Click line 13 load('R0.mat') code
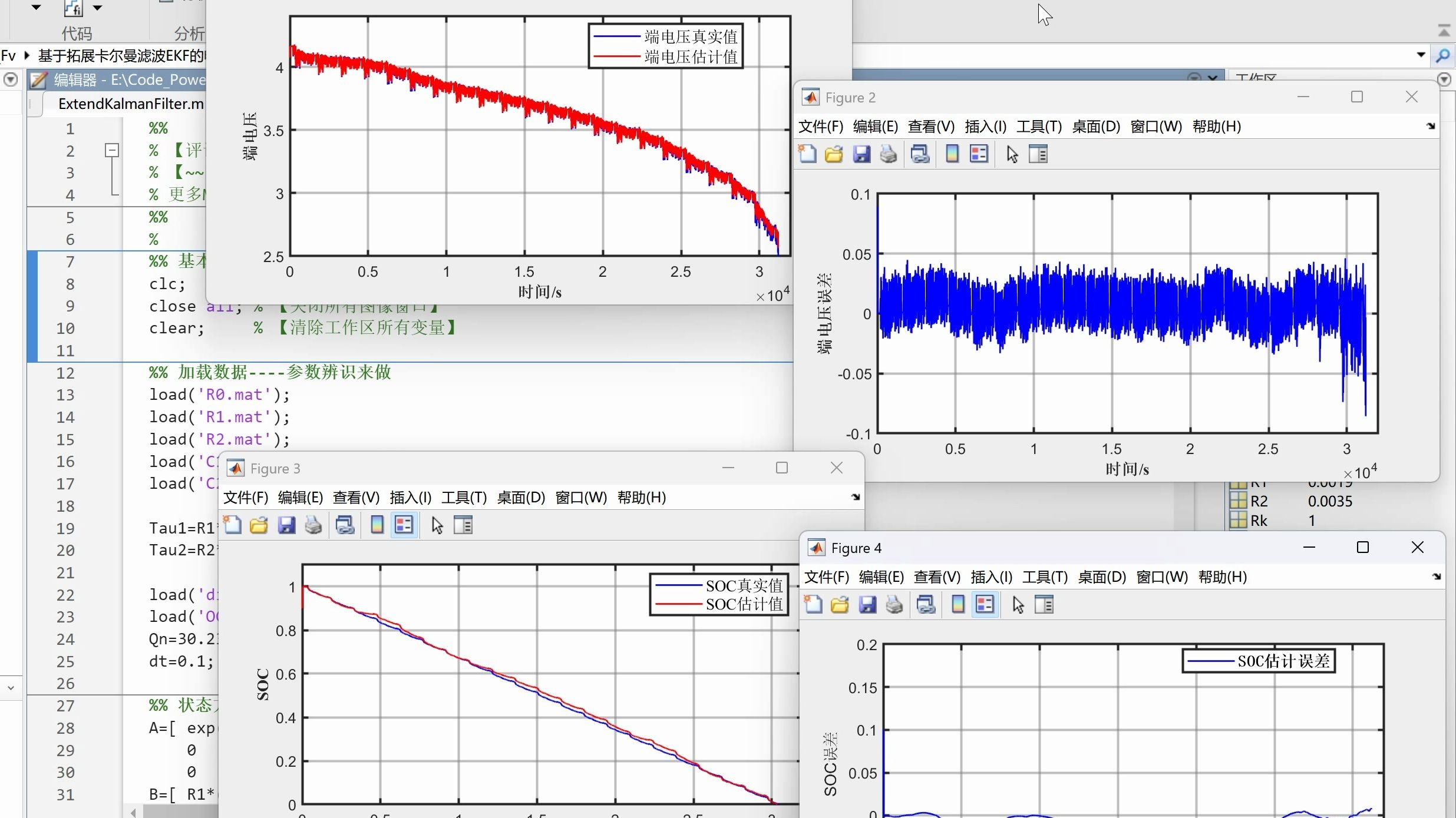1456x818 pixels. click(x=219, y=395)
